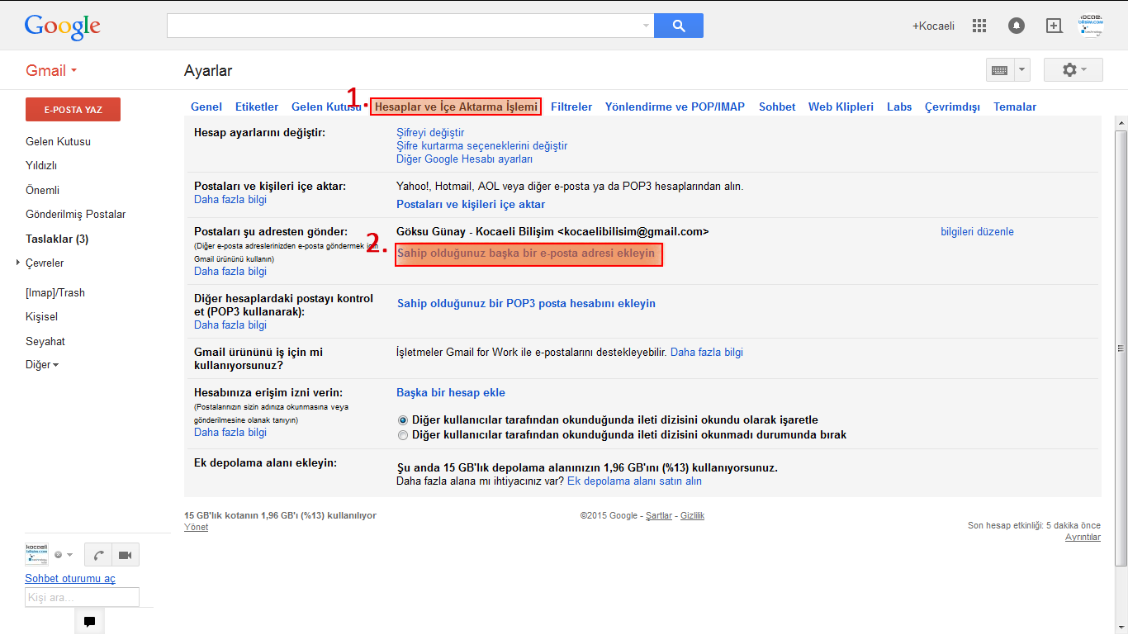
Task: Open Gmail for Work Daha fazla bilgi link
Action: [x=706, y=353]
